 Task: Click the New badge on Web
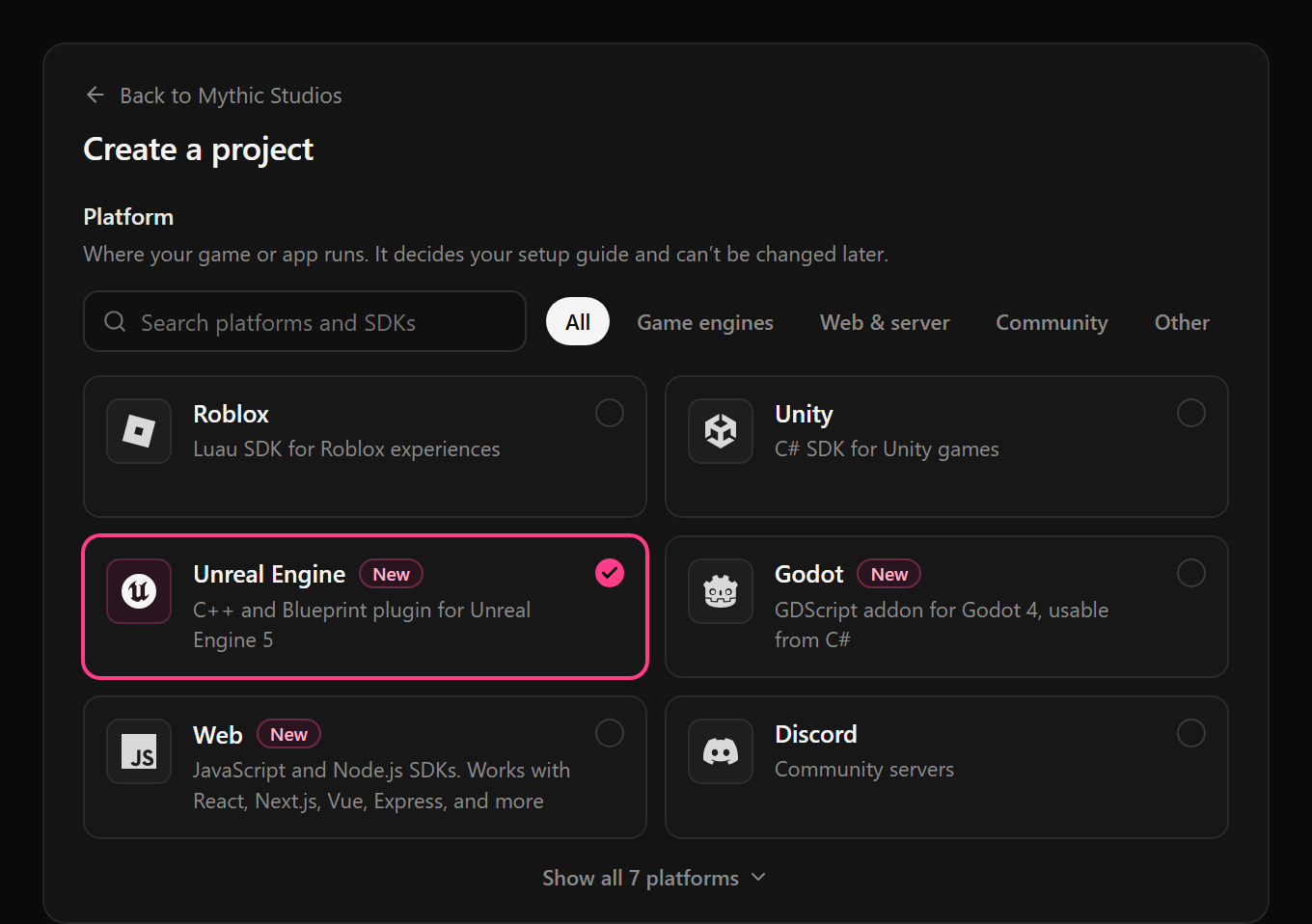tap(289, 734)
